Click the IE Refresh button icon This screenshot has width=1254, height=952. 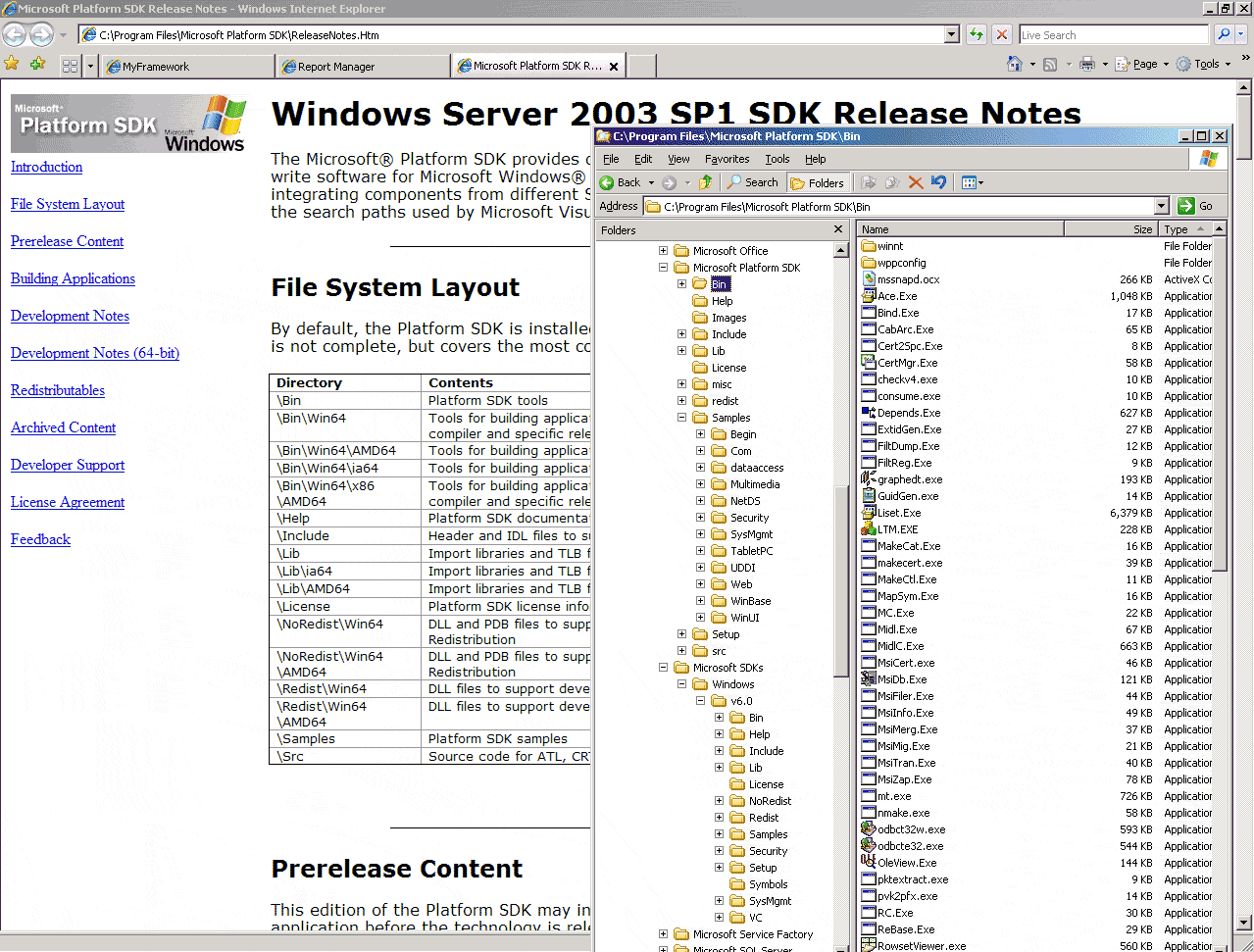[x=977, y=34]
